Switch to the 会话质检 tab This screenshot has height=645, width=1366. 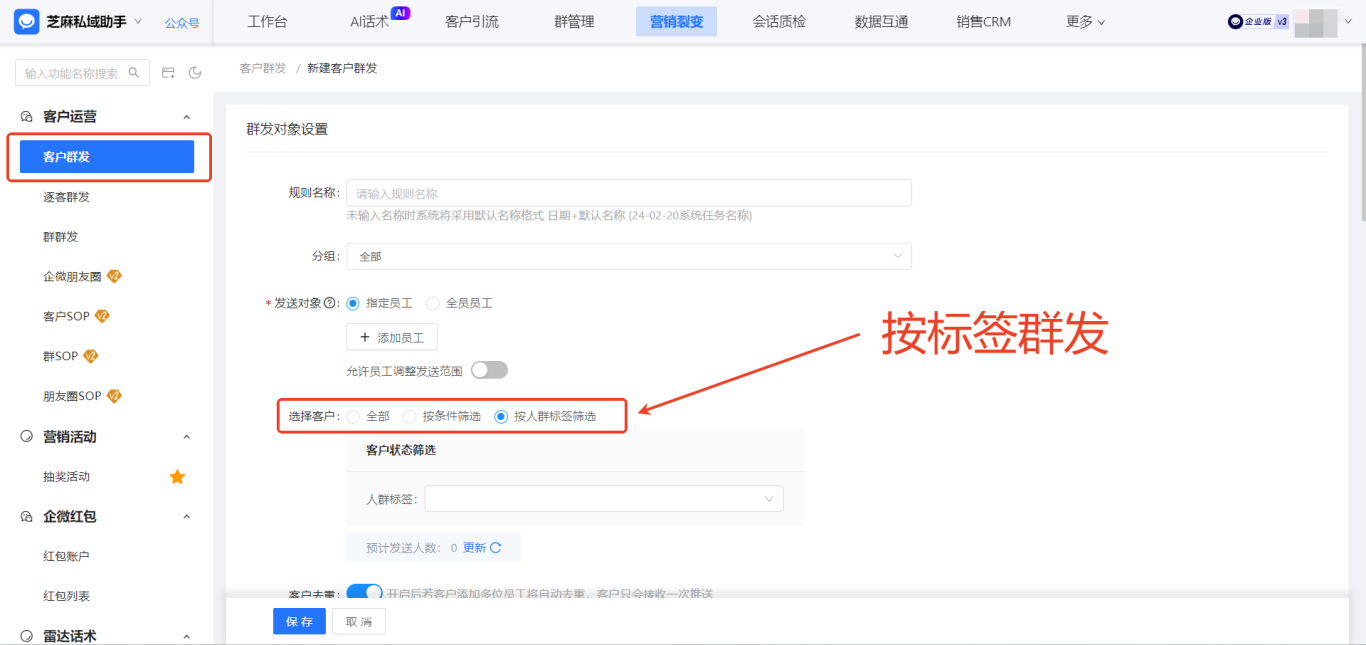click(779, 21)
